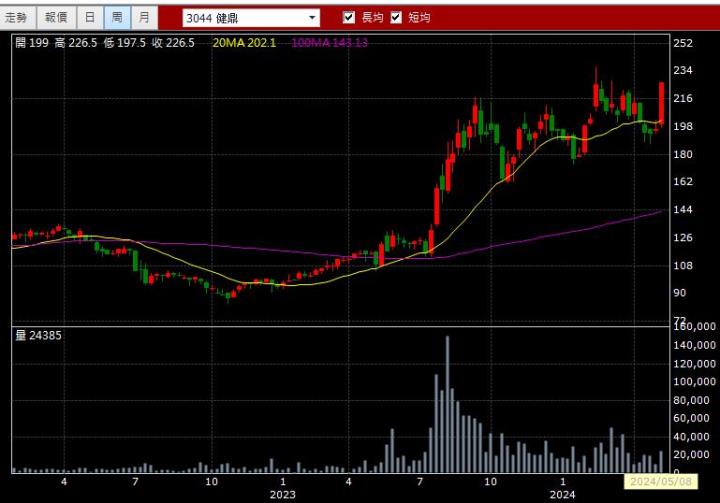Click the 2023 year label on time axis
The image size is (720, 503).
coord(283,494)
